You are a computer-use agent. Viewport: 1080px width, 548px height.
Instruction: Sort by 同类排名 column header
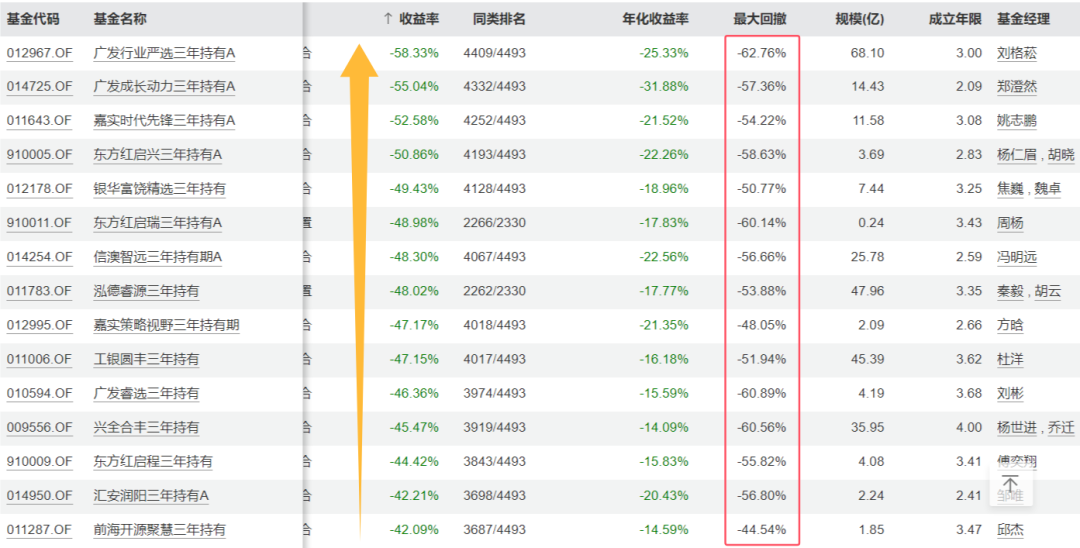pos(499,19)
